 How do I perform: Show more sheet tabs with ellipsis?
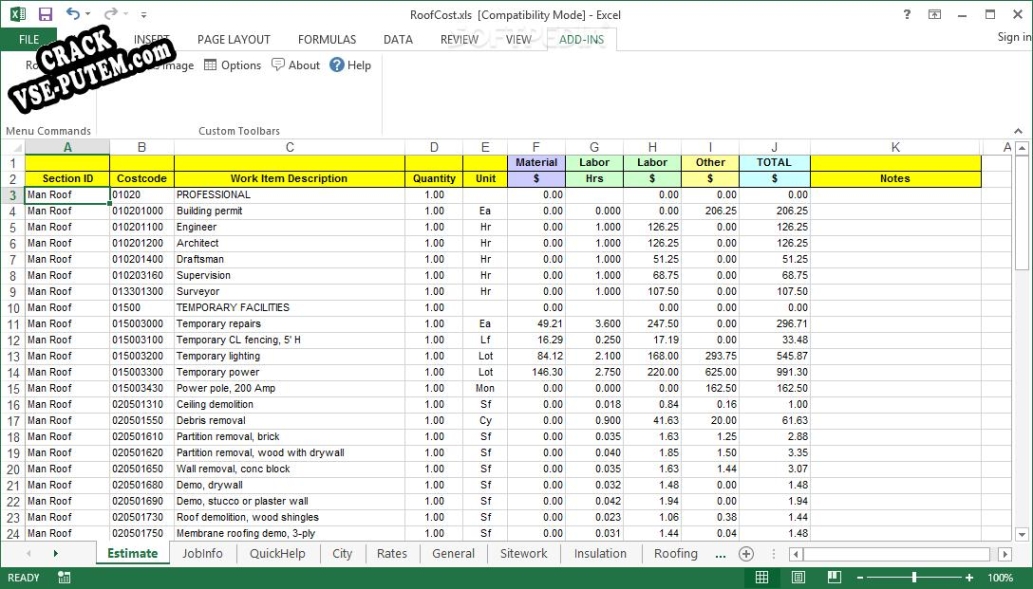[x=721, y=555]
